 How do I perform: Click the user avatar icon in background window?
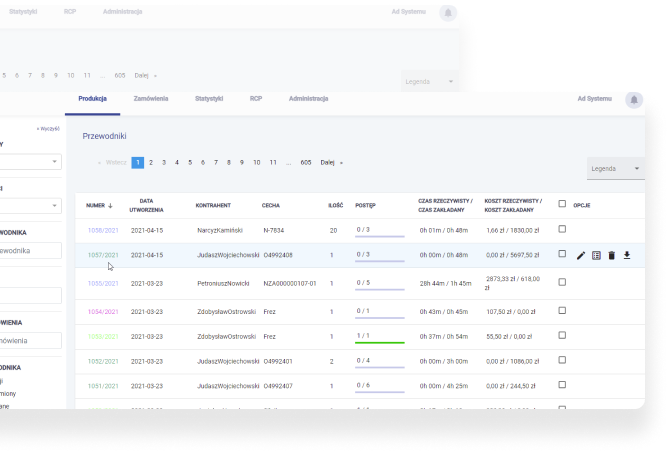click(446, 12)
